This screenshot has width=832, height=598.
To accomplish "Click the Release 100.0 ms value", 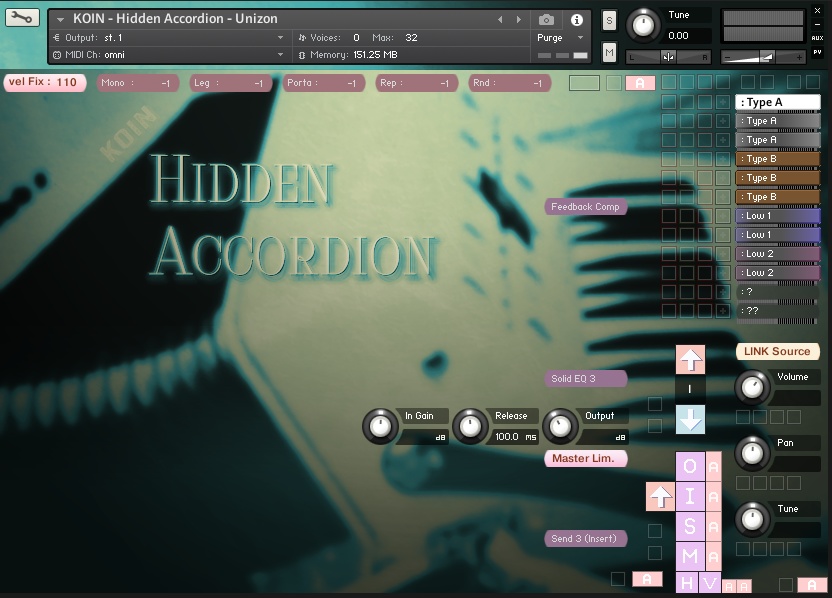I will coord(515,437).
